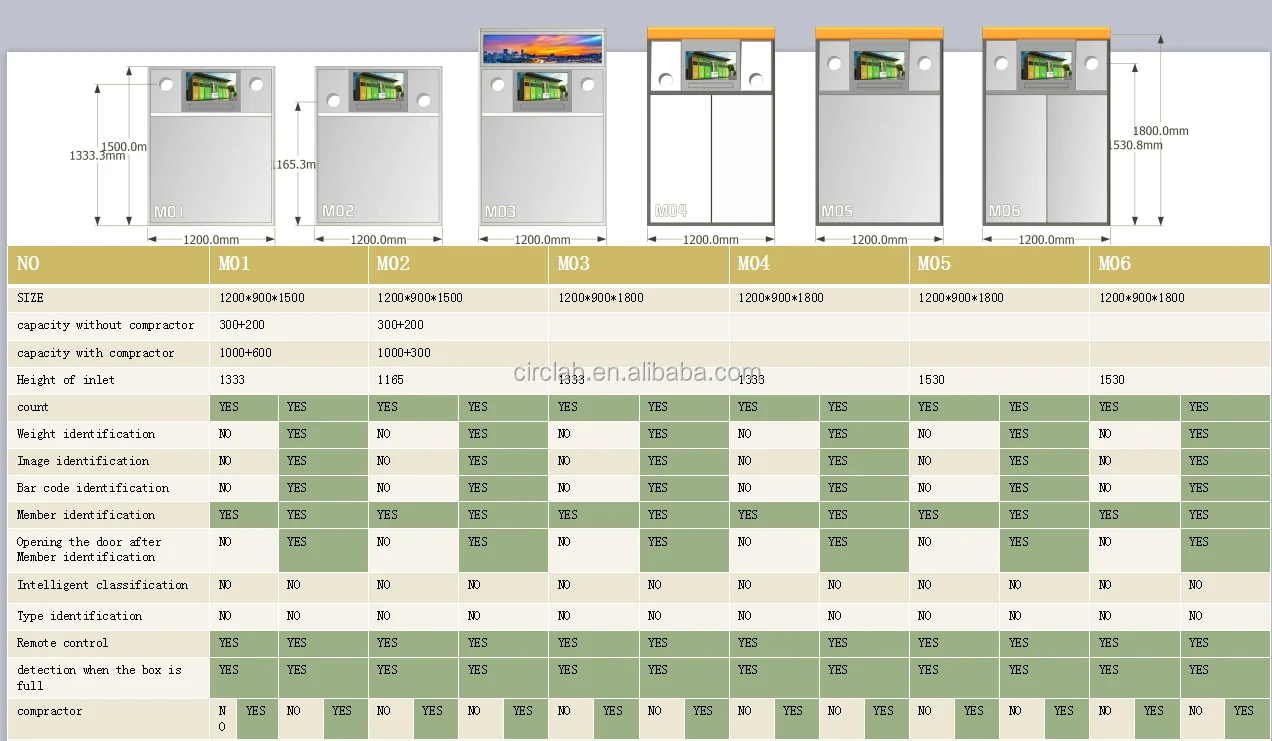Click Bar code identification 'YES' cell under M06

[x=1226, y=489]
